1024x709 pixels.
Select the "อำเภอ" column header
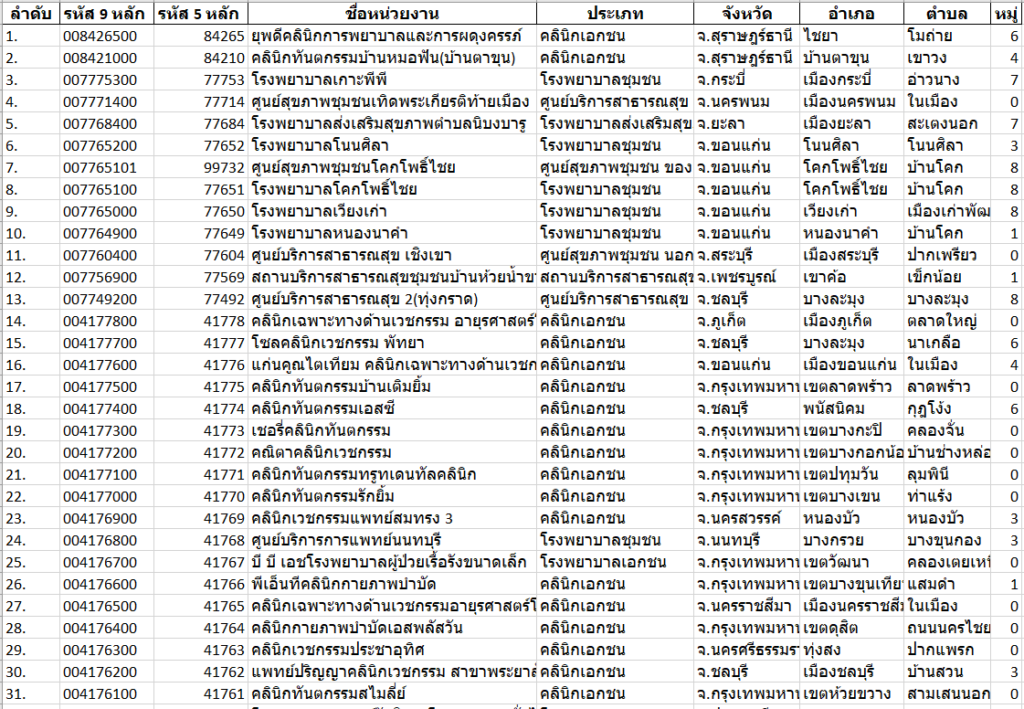851,13
